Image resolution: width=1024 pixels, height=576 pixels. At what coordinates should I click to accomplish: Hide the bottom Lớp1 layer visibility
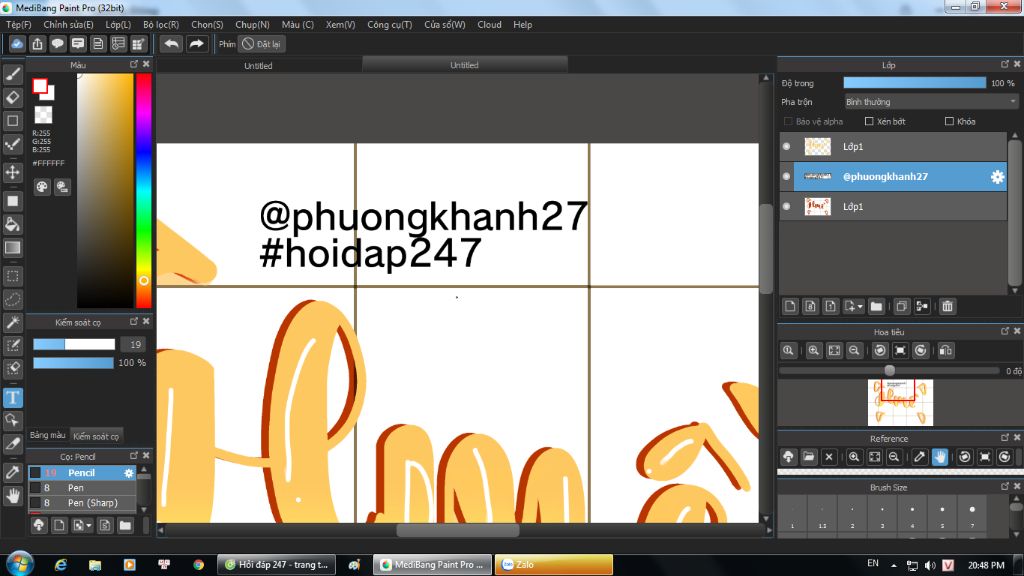(786, 206)
